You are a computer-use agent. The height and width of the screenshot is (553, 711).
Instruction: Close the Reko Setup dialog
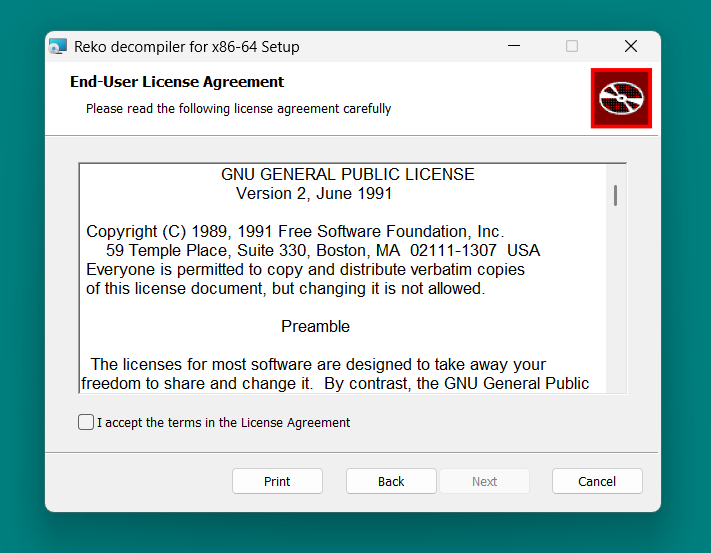pos(631,46)
